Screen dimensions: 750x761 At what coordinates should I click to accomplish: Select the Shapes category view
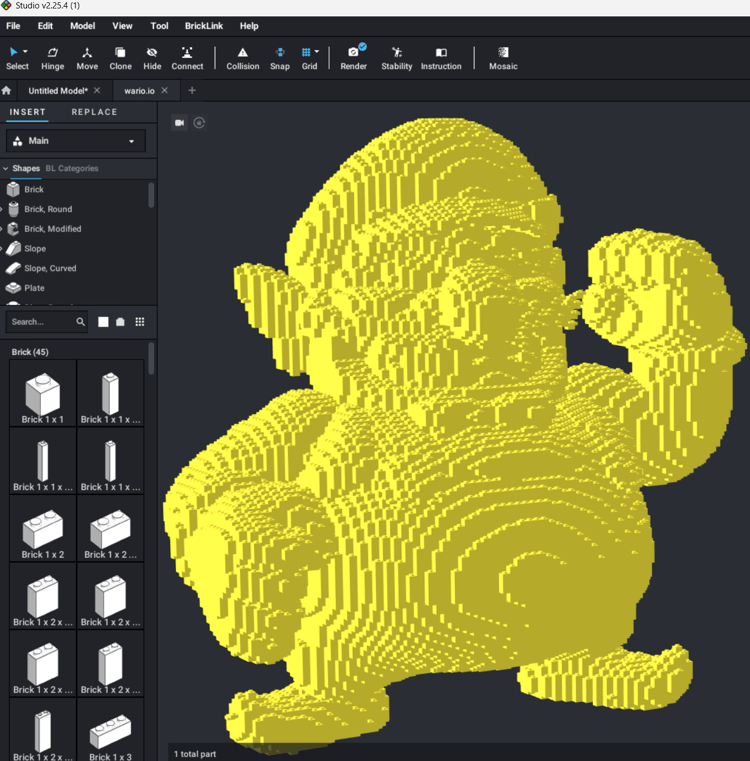(26, 168)
